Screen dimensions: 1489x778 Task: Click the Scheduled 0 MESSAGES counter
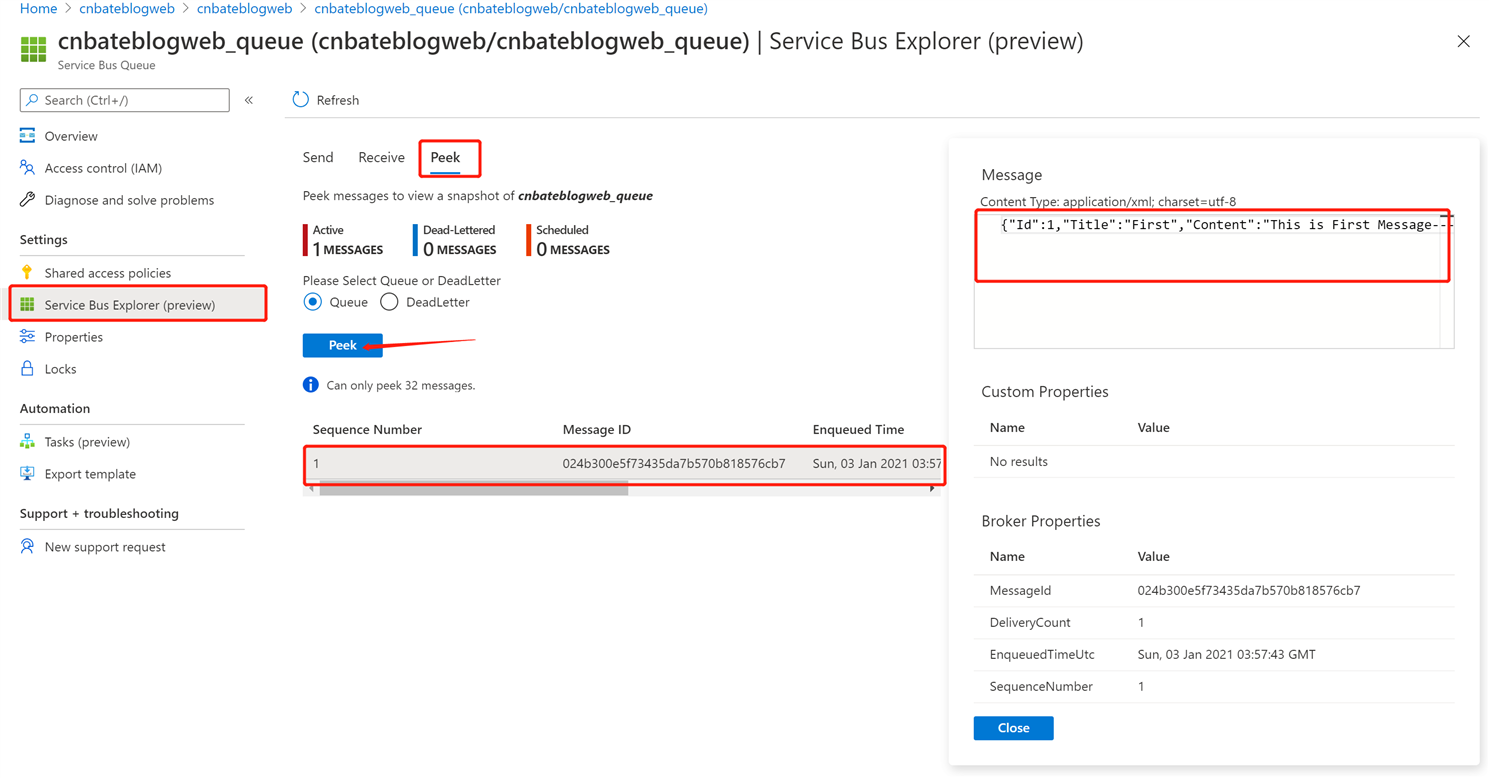[568, 240]
